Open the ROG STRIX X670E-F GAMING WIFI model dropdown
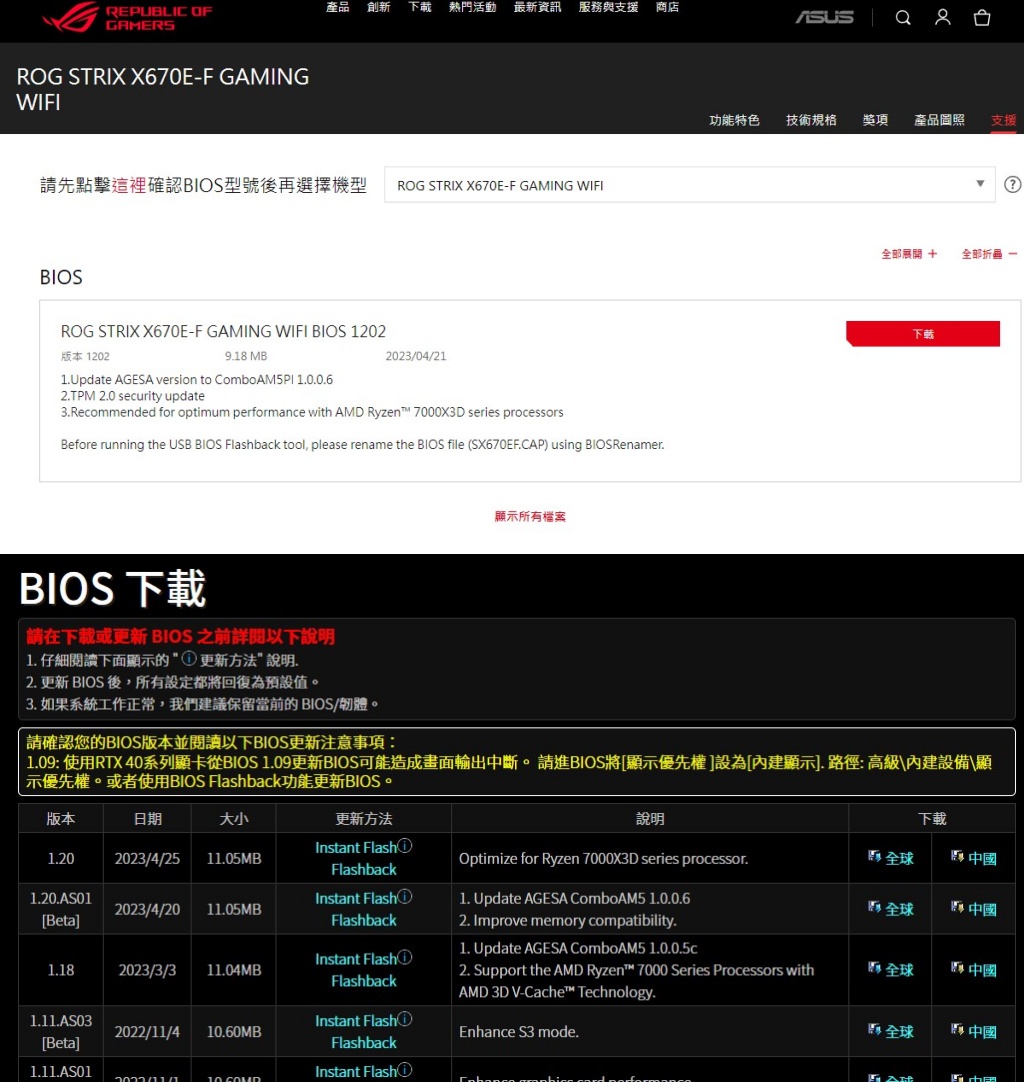This screenshot has width=1024, height=1082. coord(980,184)
